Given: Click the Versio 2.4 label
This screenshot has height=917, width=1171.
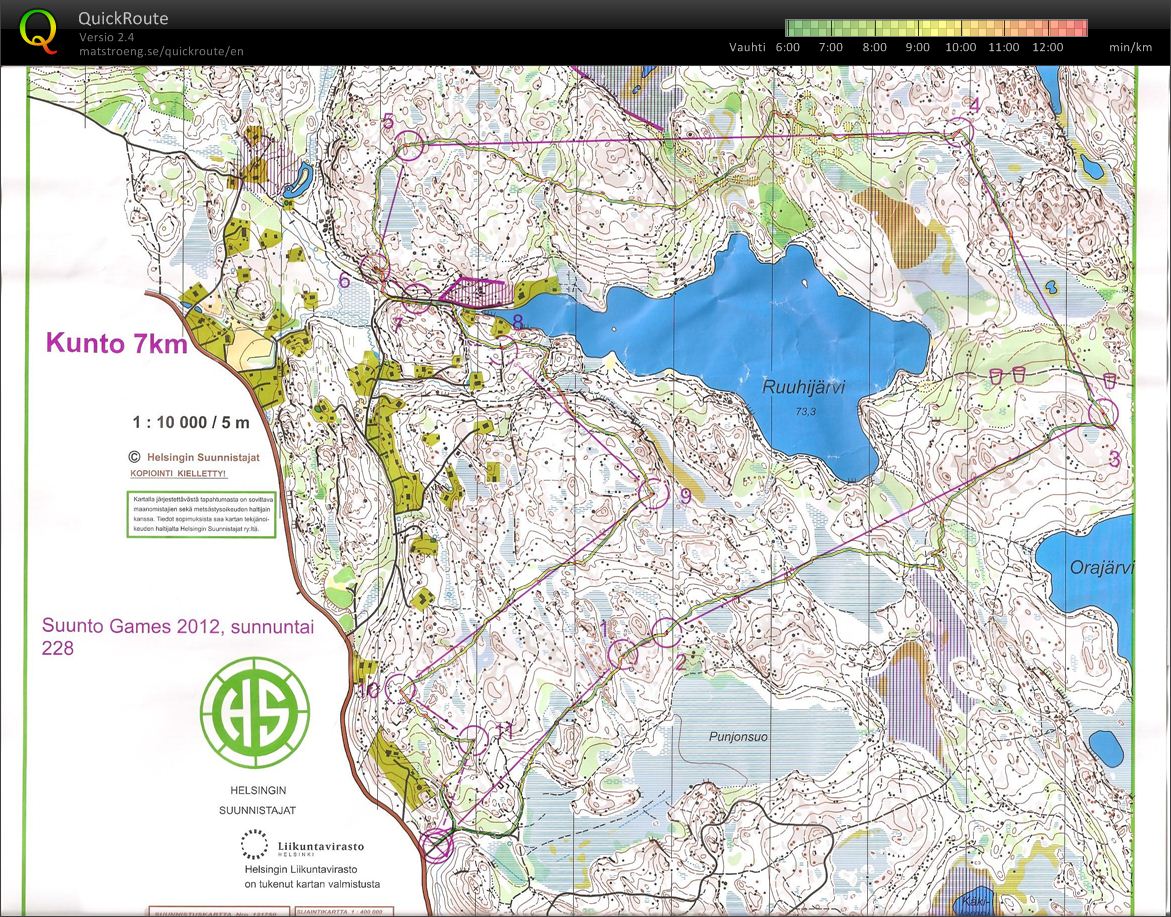Looking at the screenshot, I should tap(103, 36).
